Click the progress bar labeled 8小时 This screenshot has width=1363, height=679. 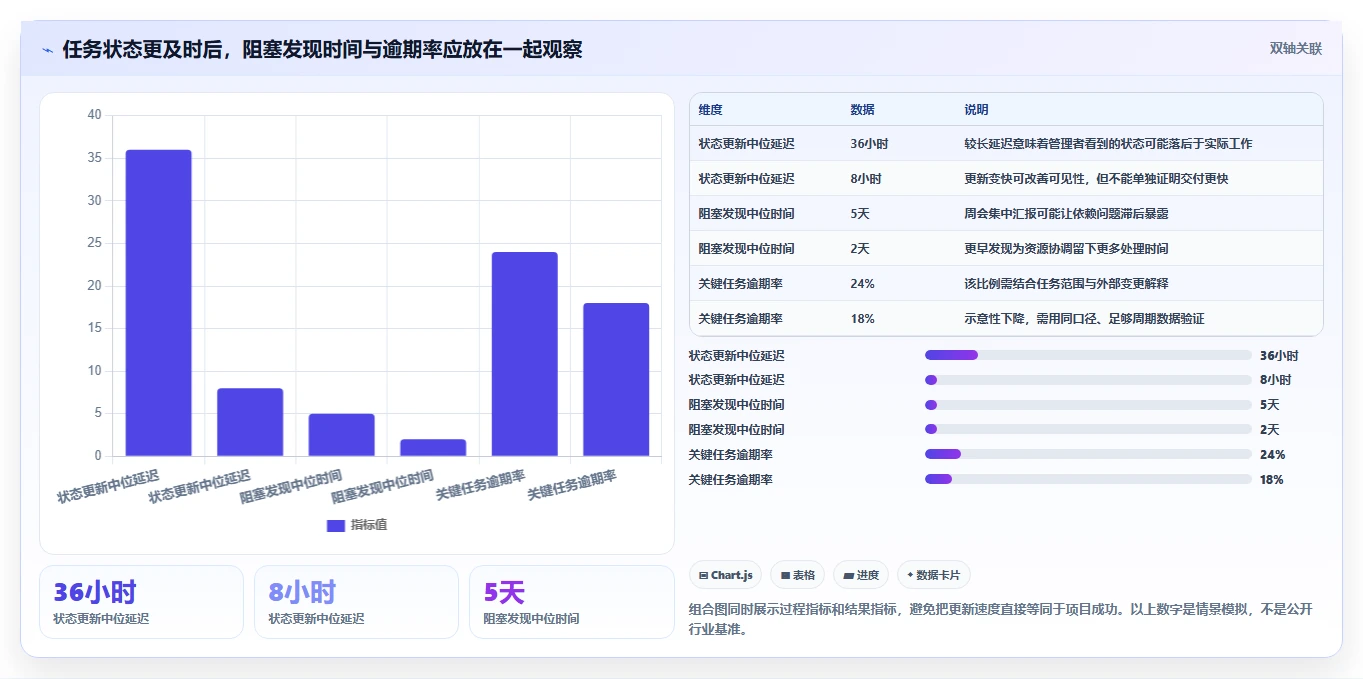pyautogui.click(x=1088, y=380)
